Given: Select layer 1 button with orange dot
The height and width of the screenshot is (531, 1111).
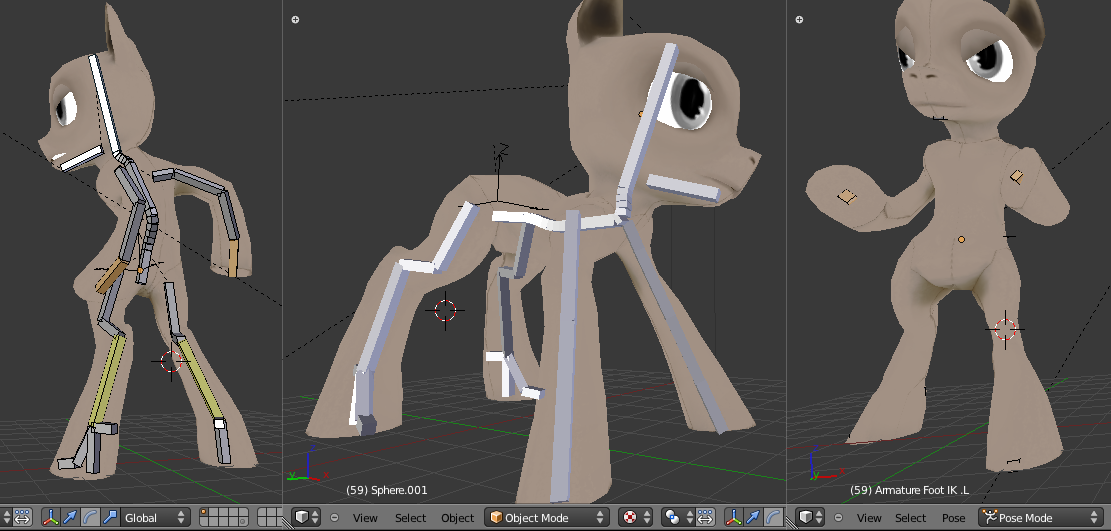Looking at the screenshot, I should tap(203, 513).
